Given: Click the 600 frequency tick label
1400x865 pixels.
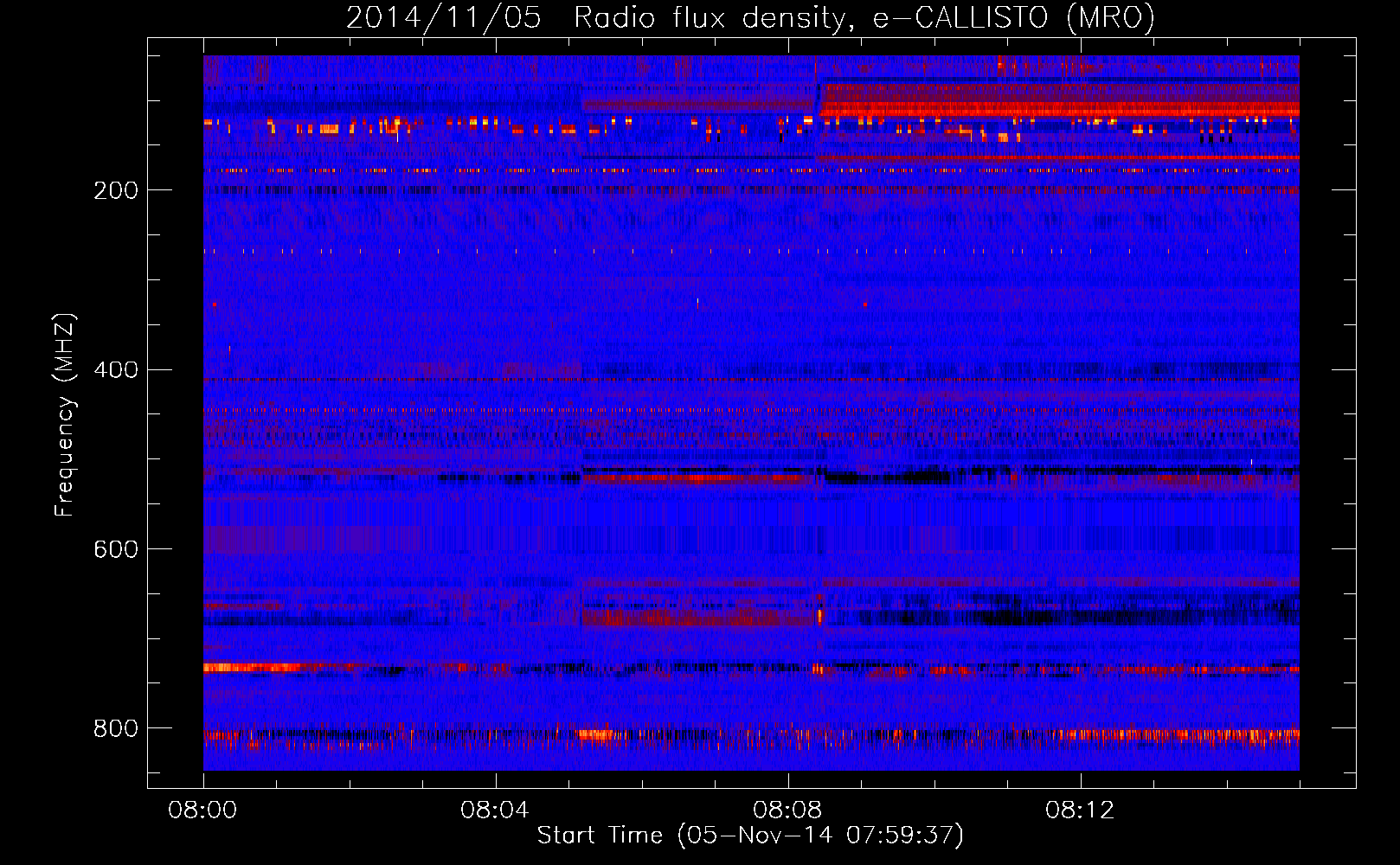Looking at the screenshot, I should (x=116, y=549).
